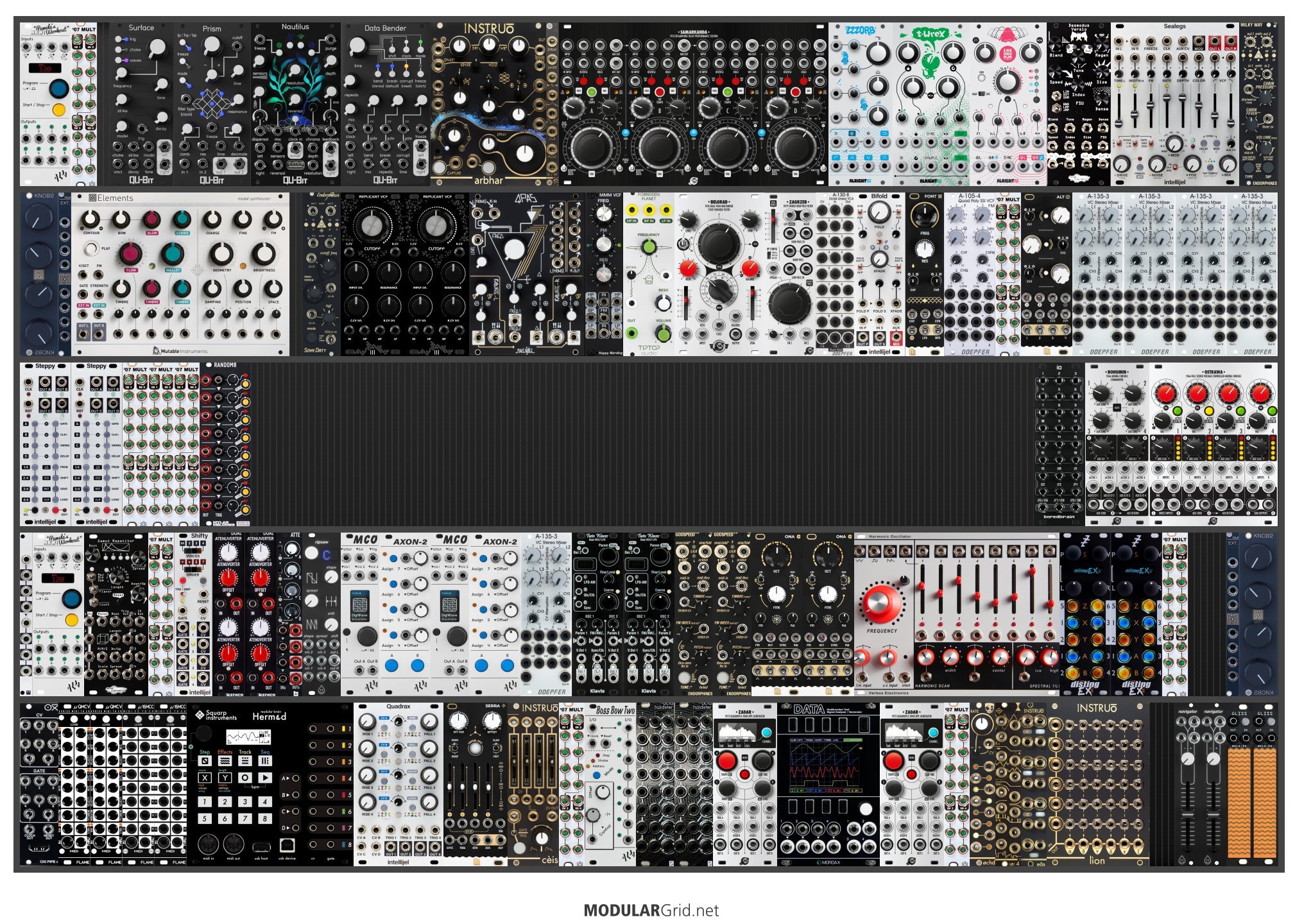The width and height of the screenshot is (1304, 924).
Task: Click the Elements OUT L jack
Action: click(84, 334)
